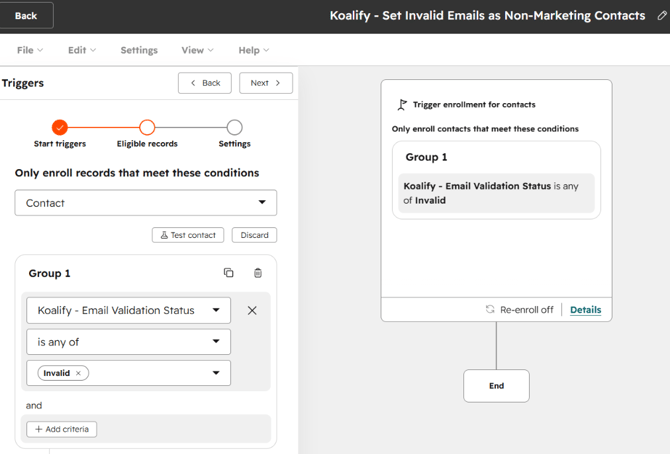Select the Eligible records step circle

(x=147, y=127)
